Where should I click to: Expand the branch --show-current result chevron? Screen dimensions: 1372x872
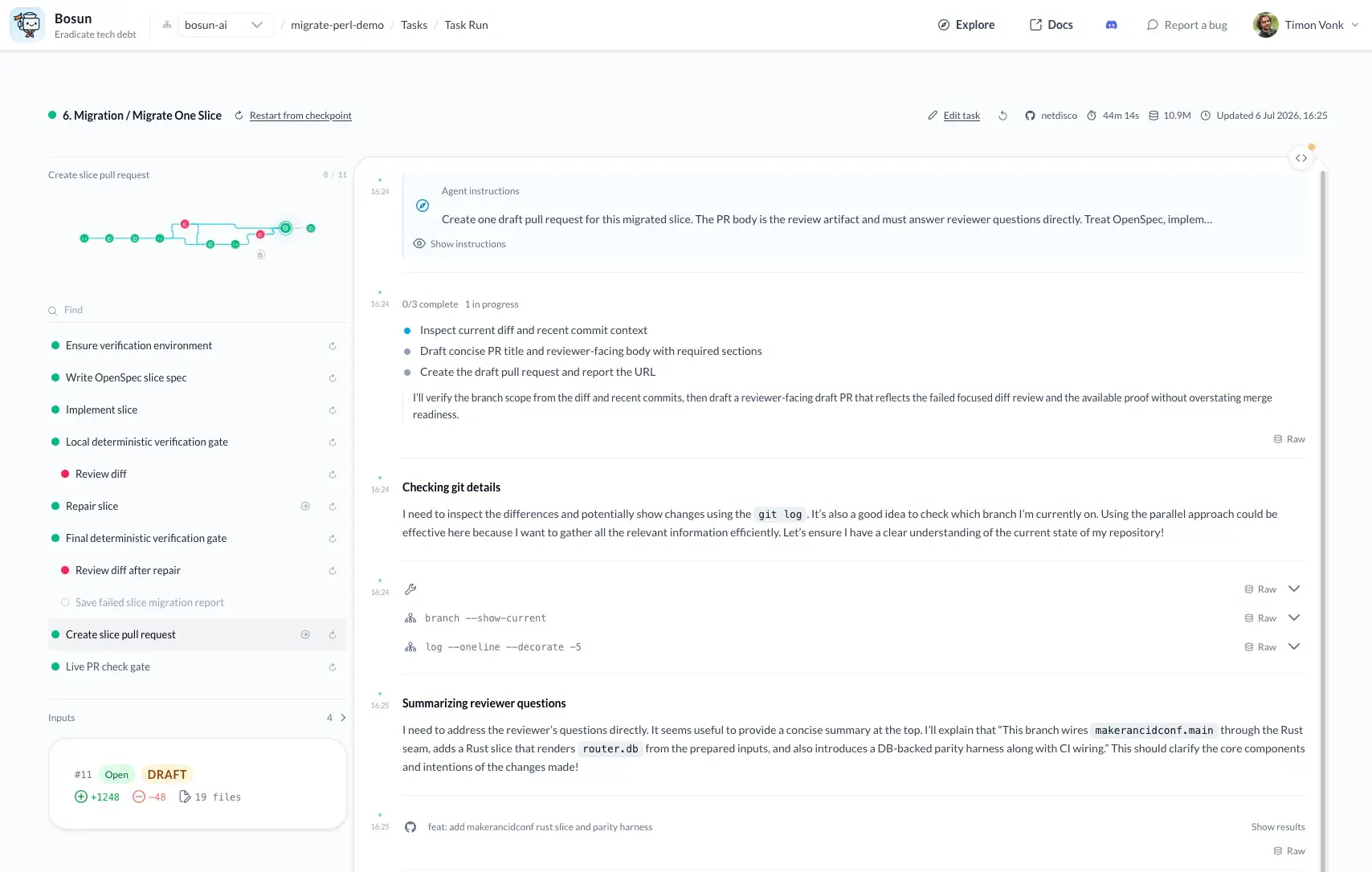click(1294, 617)
